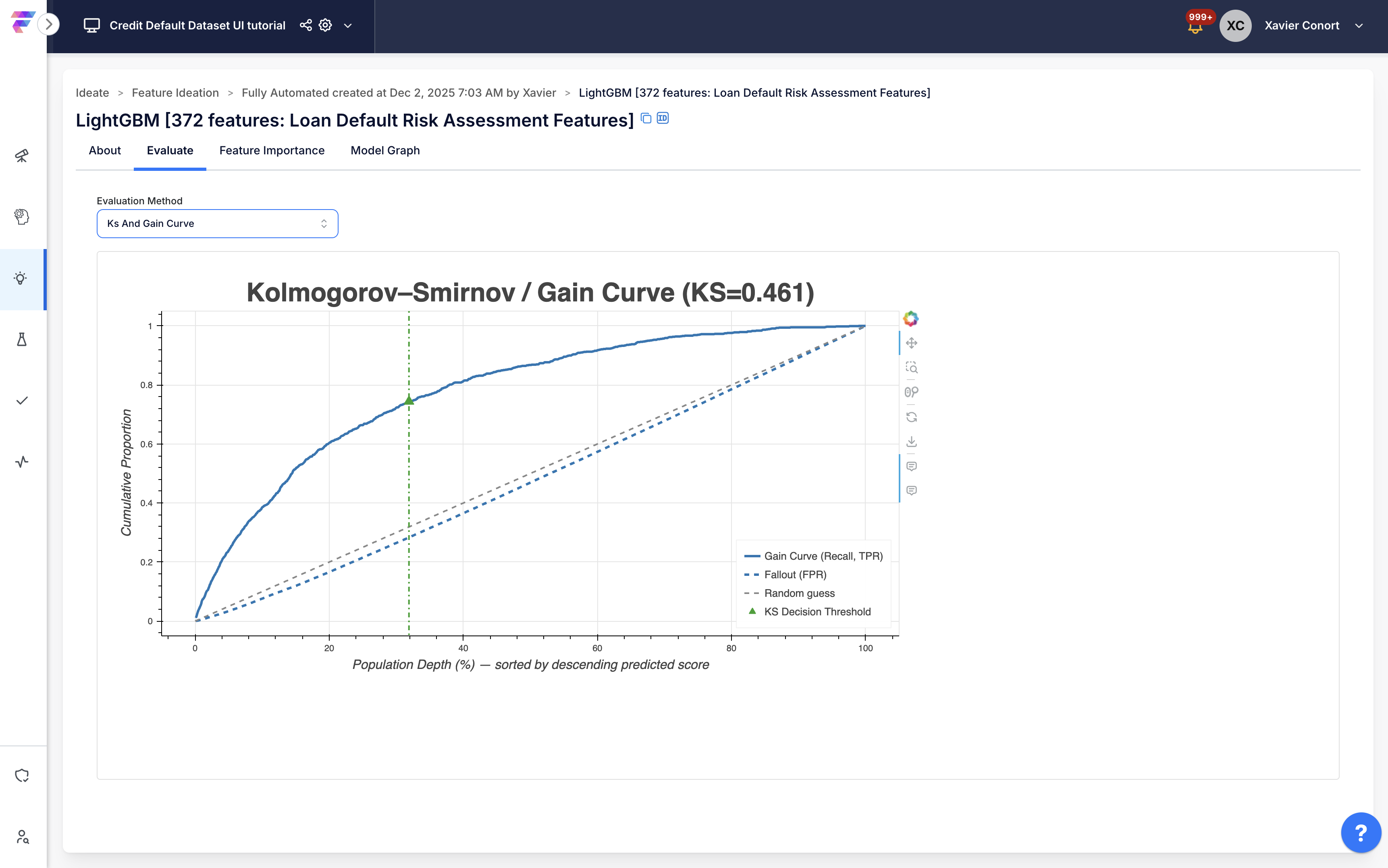Image resolution: width=1388 pixels, height=868 pixels.
Task: Select the box zoom tool
Action: [x=911, y=368]
